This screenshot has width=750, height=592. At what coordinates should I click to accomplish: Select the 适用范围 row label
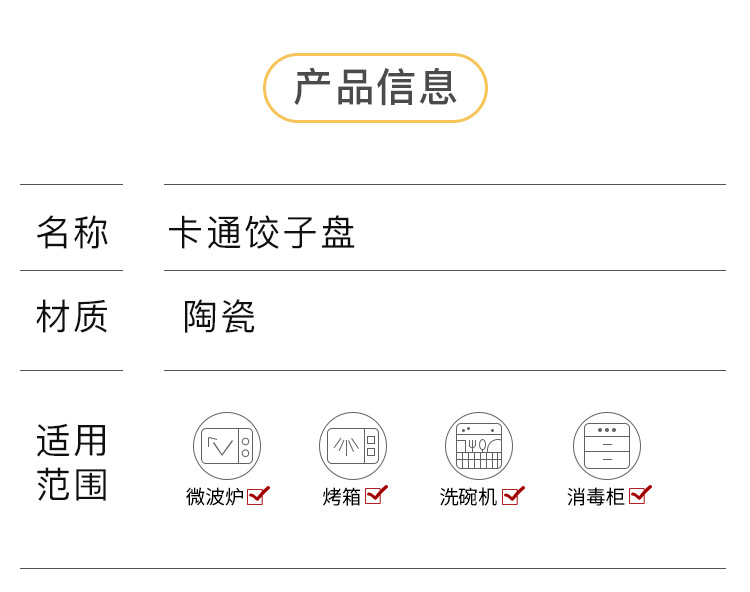click(x=72, y=463)
